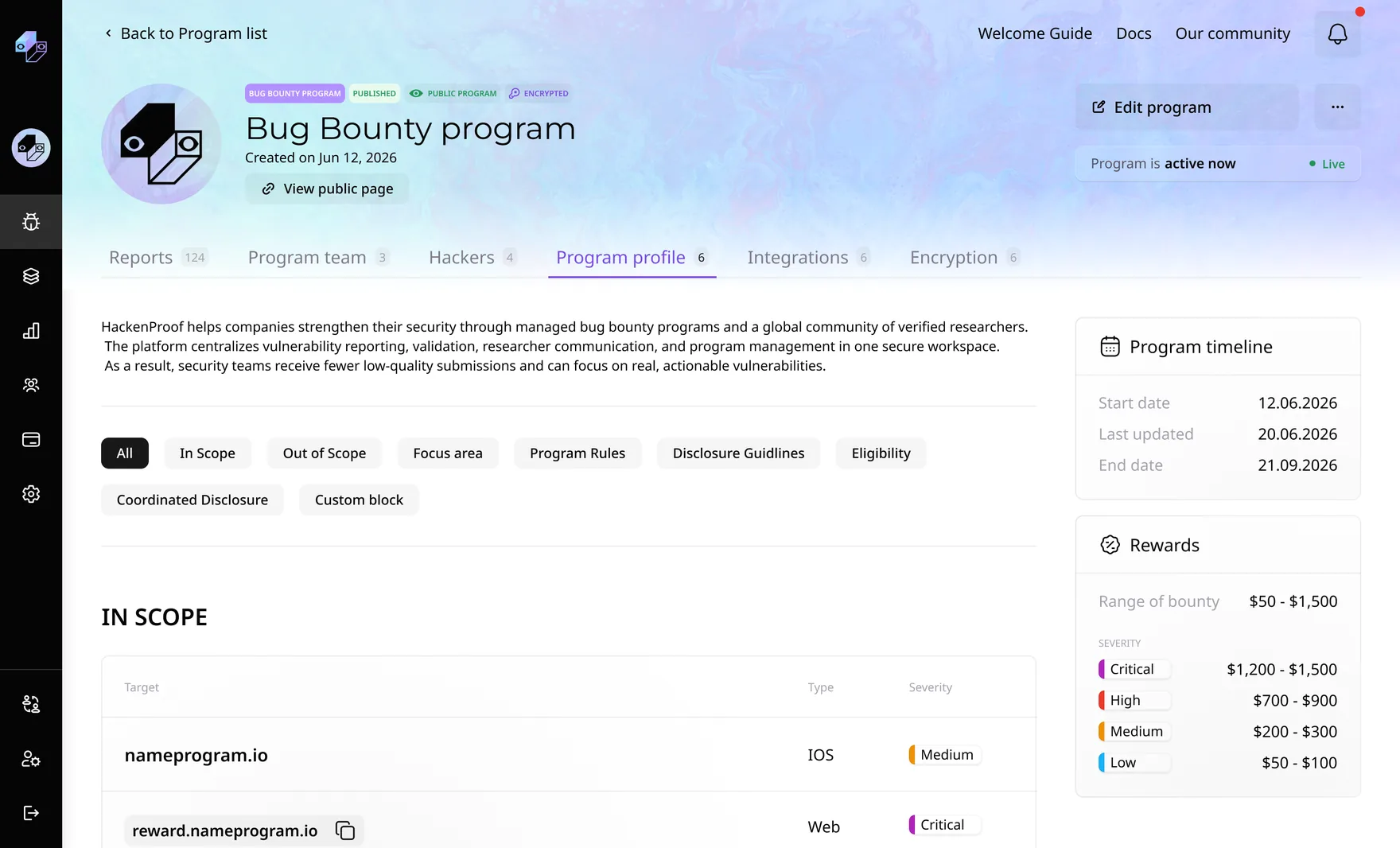Open the settings gear in sidebar
The width and height of the screenshot is (1400, 848).
[x=31, y=494]
